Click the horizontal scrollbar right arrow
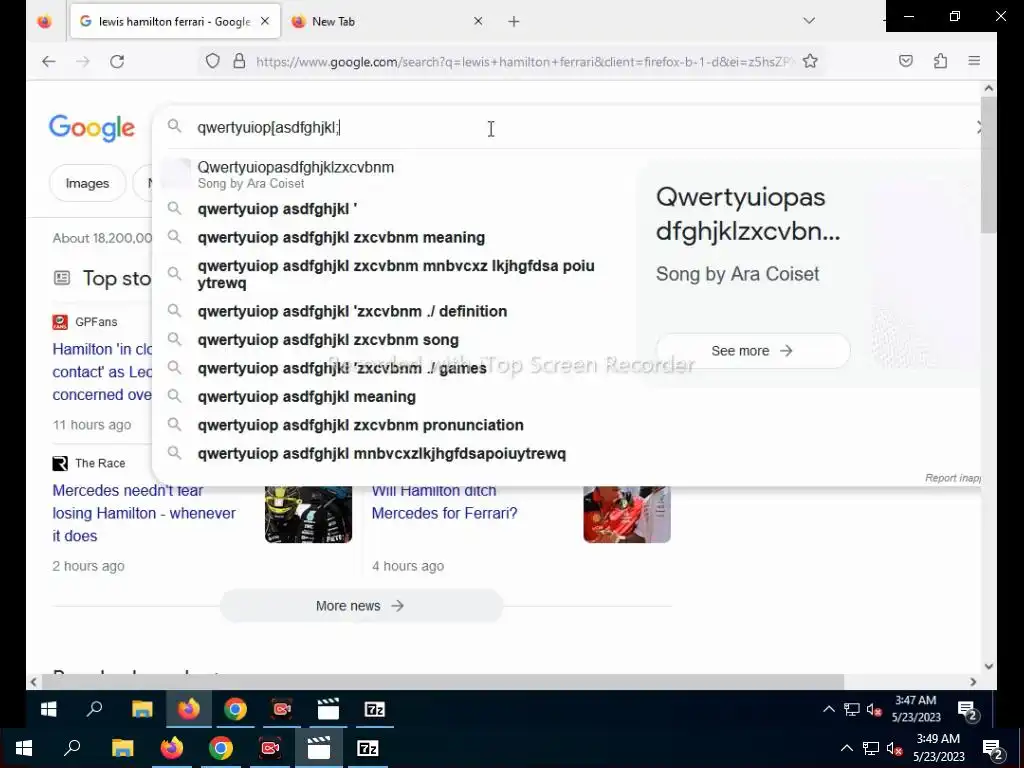Screen dimensions: 1024x768 pos(974,682)
